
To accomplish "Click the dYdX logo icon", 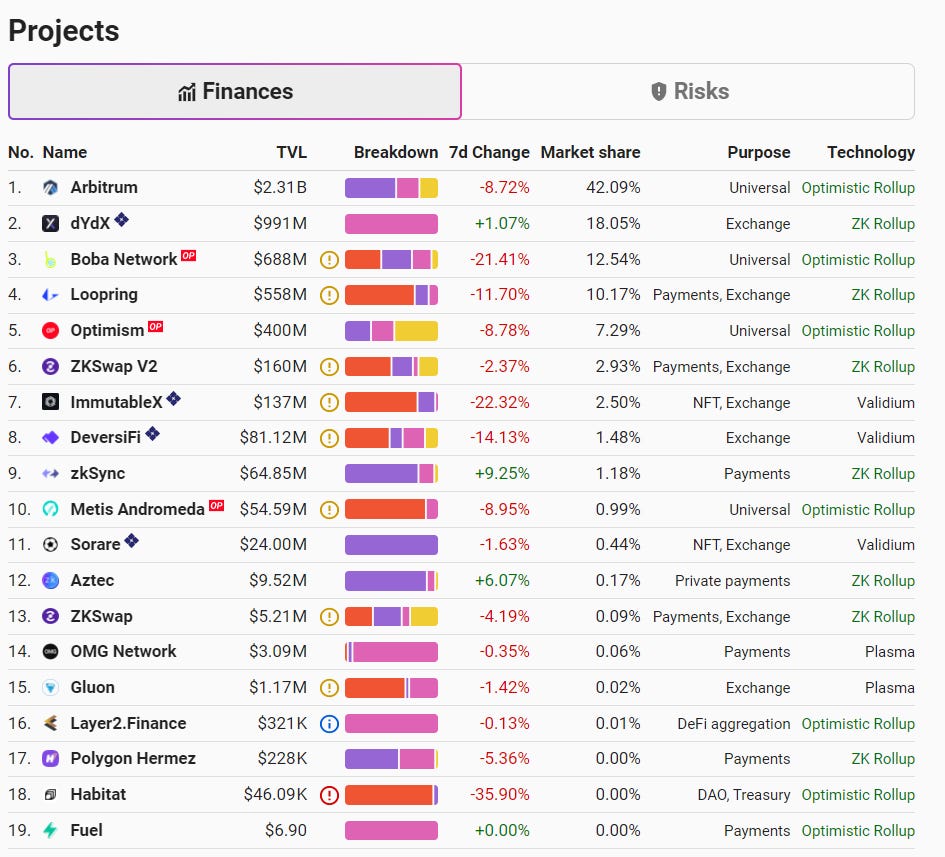I will (x=51, y=224).
